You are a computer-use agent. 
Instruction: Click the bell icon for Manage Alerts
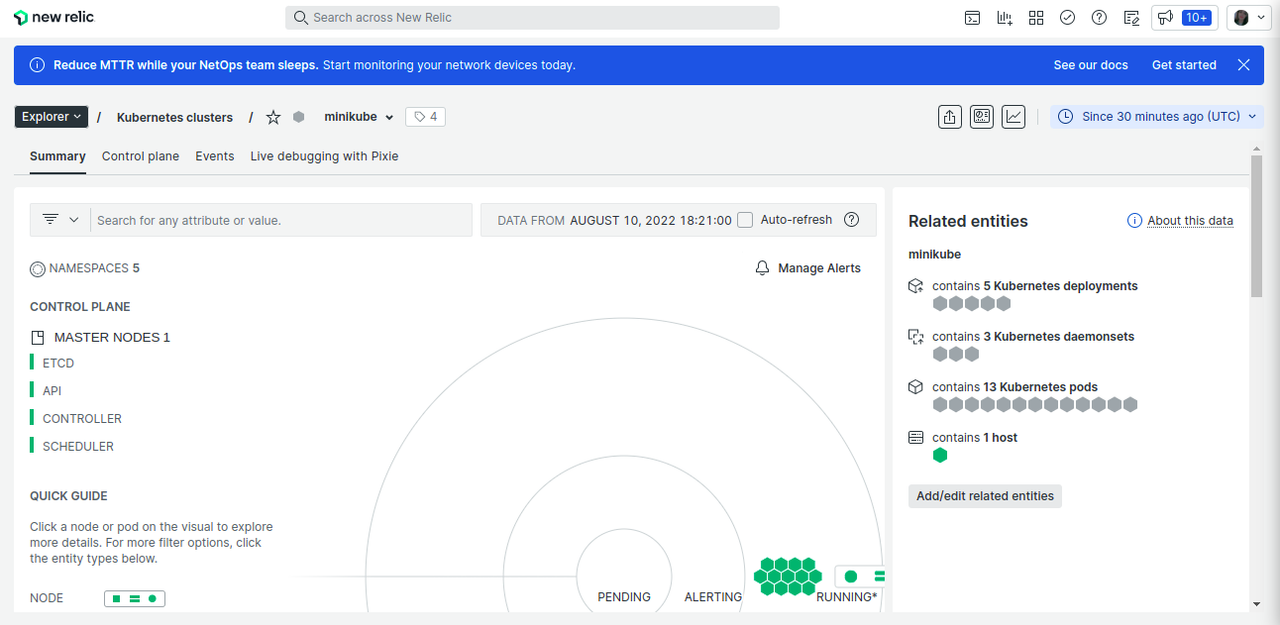tap(763, 268)
